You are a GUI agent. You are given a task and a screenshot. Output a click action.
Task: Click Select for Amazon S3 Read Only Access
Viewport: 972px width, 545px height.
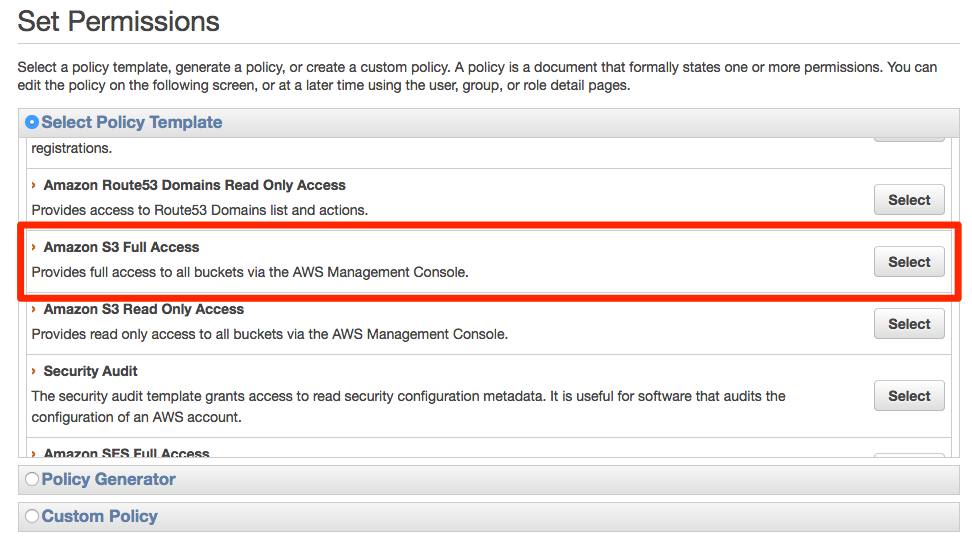click(909, 324)
